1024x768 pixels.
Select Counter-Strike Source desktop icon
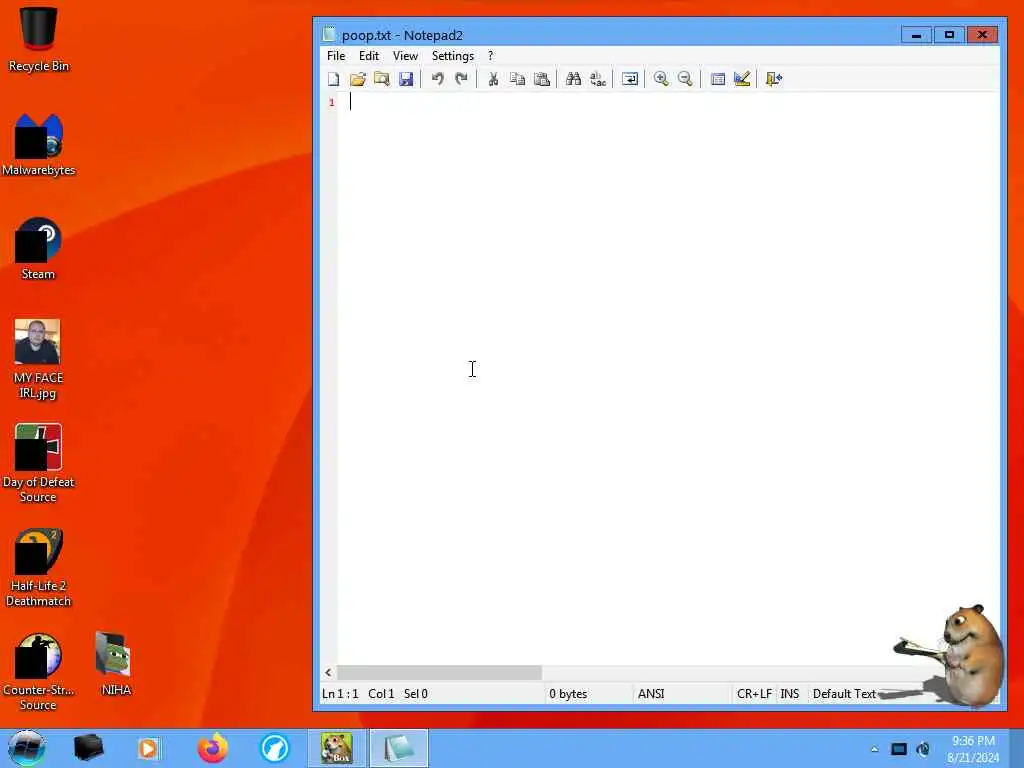tap(38, 671)
